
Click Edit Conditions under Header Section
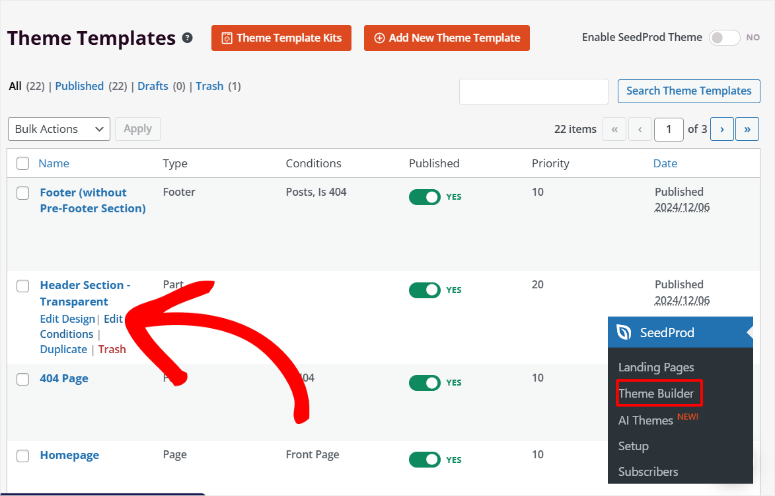point(81,327)
